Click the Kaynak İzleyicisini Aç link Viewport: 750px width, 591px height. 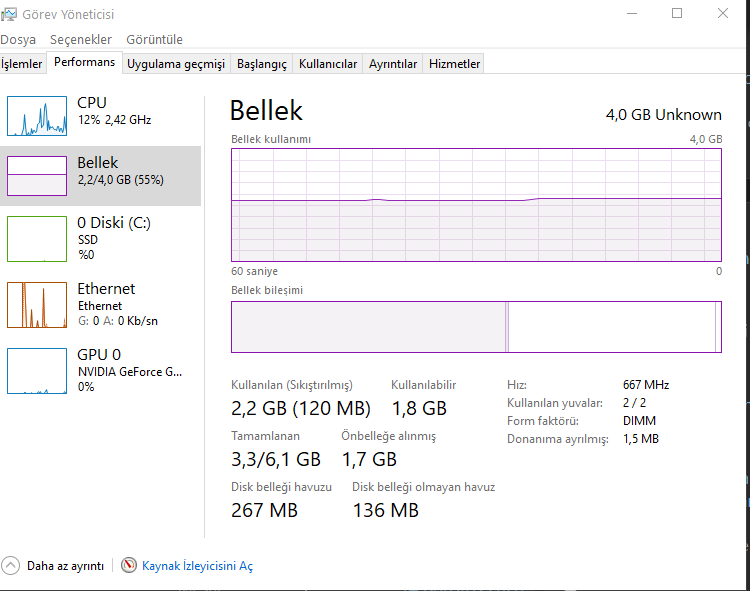198,566
